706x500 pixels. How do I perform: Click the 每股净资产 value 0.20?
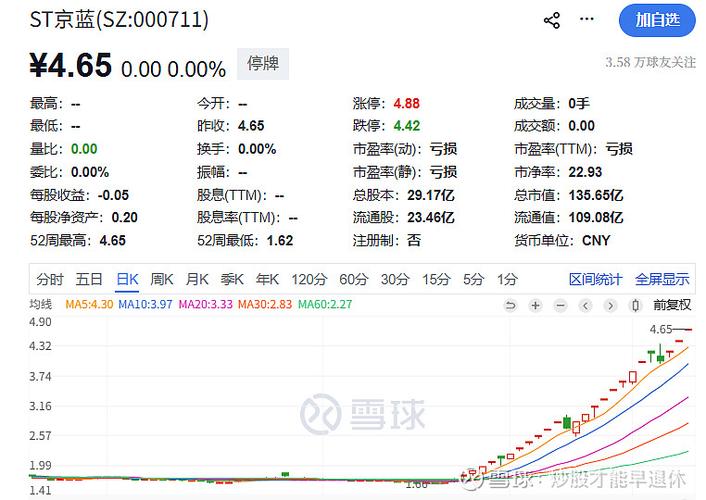[124, 218]
